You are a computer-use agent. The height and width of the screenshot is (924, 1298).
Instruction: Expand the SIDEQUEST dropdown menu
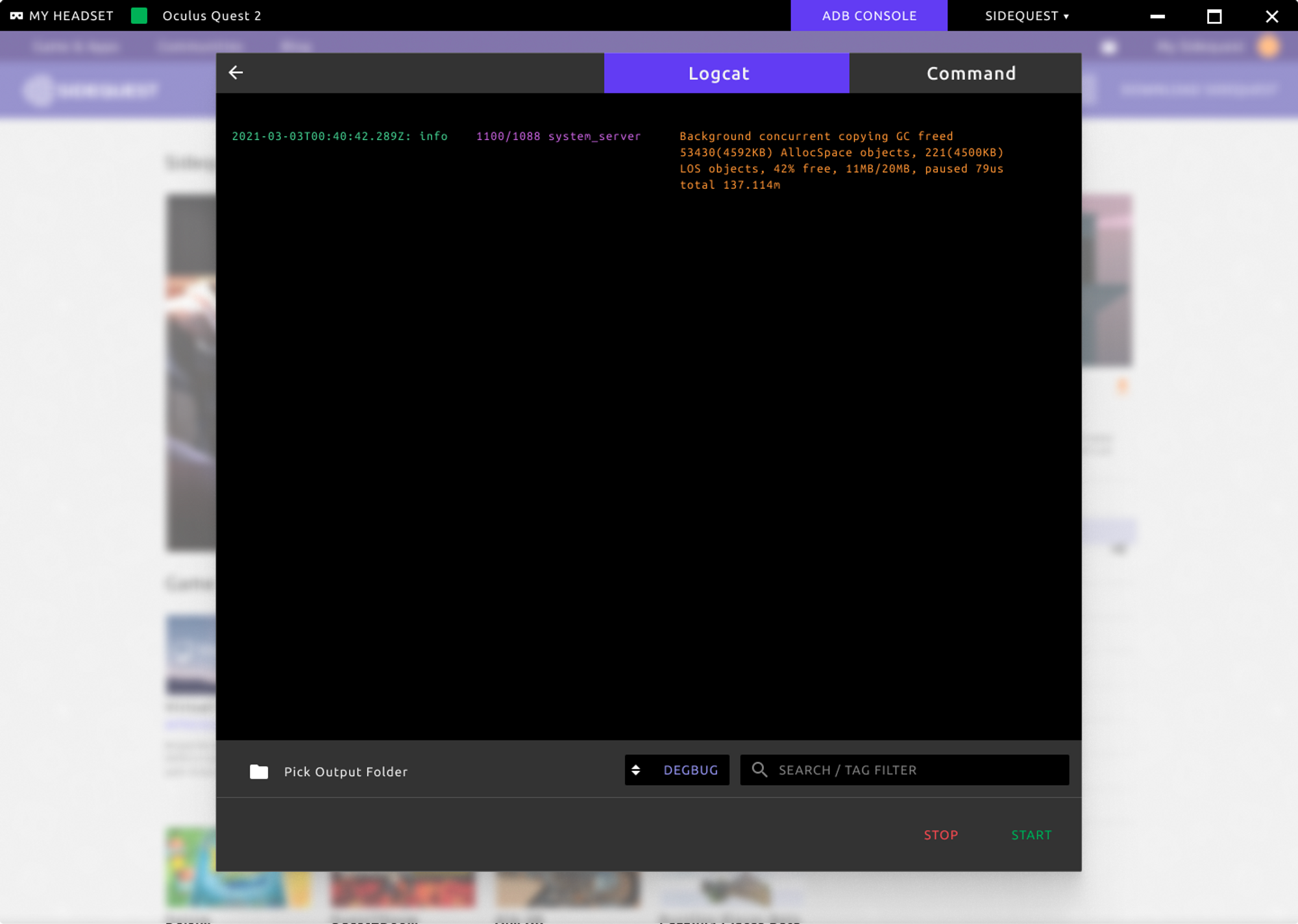tap(1027, 16)
